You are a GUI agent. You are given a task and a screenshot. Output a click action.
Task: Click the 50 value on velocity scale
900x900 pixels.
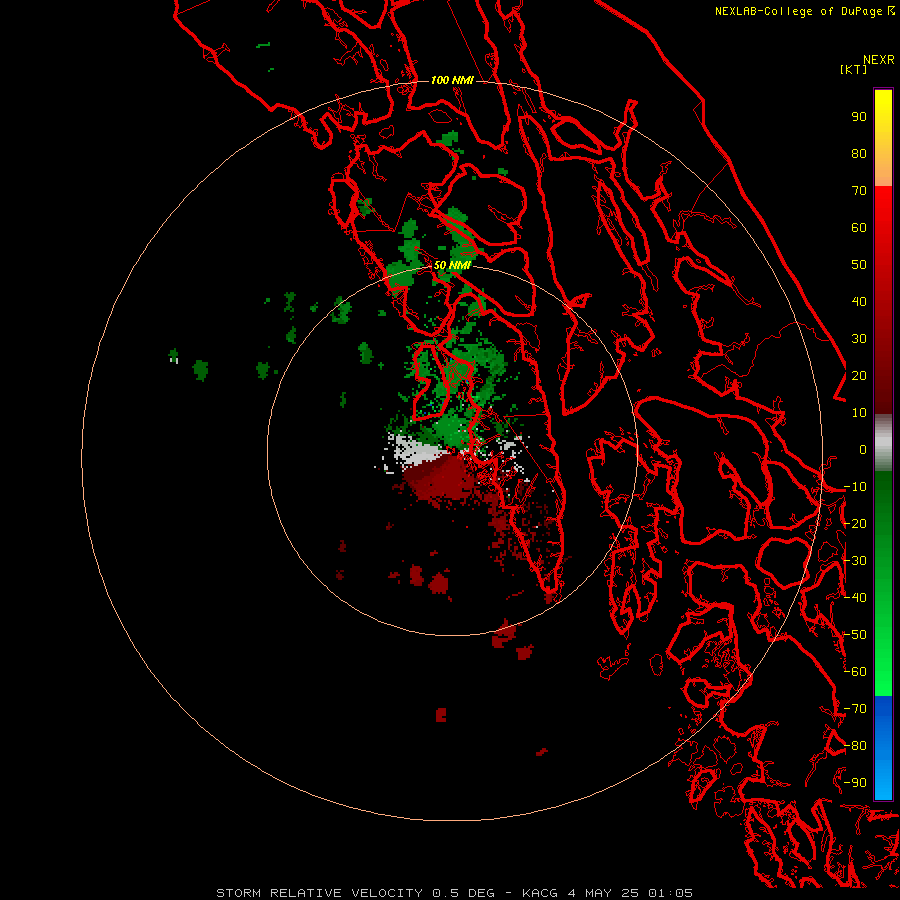[859, 265]
